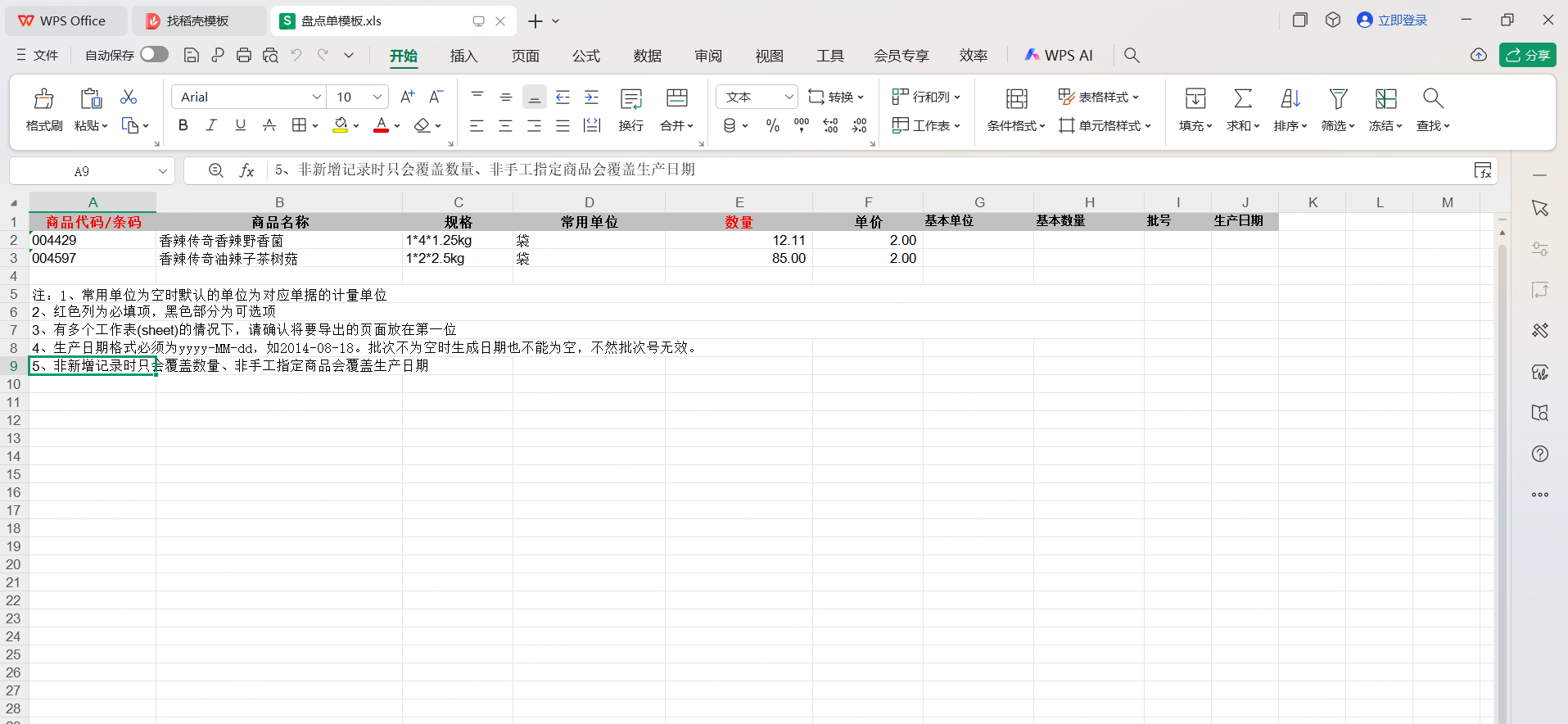1568x724 pixels.
Task: Click the Undo arrow icon
Action: pyautogui.click(x=296, y=55)
